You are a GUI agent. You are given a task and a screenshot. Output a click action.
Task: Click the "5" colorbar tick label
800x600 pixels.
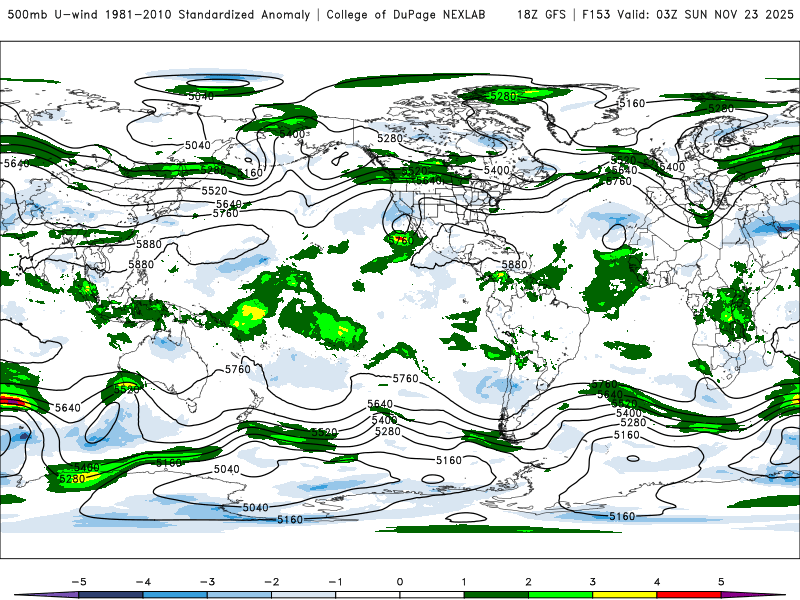tap(721, 582)
